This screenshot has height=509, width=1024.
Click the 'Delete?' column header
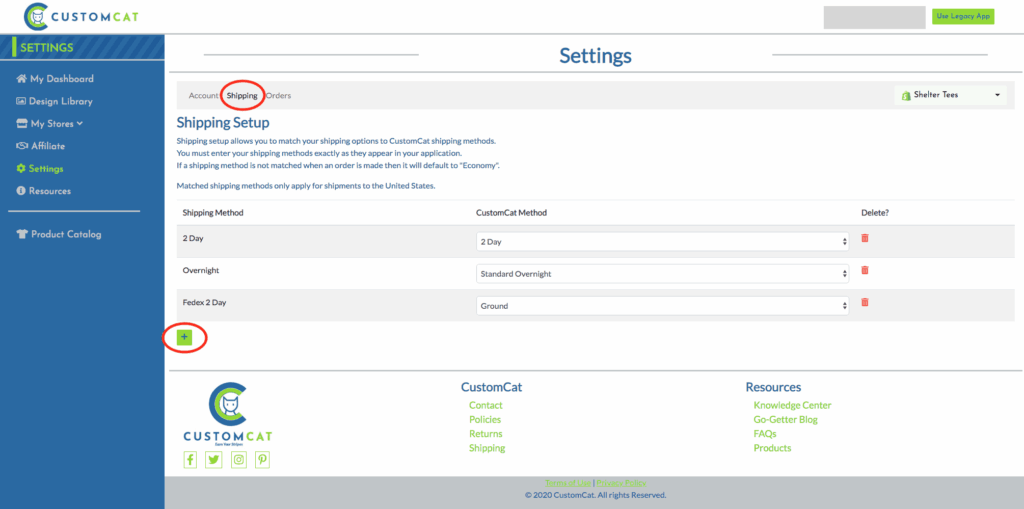click(875, 213)
